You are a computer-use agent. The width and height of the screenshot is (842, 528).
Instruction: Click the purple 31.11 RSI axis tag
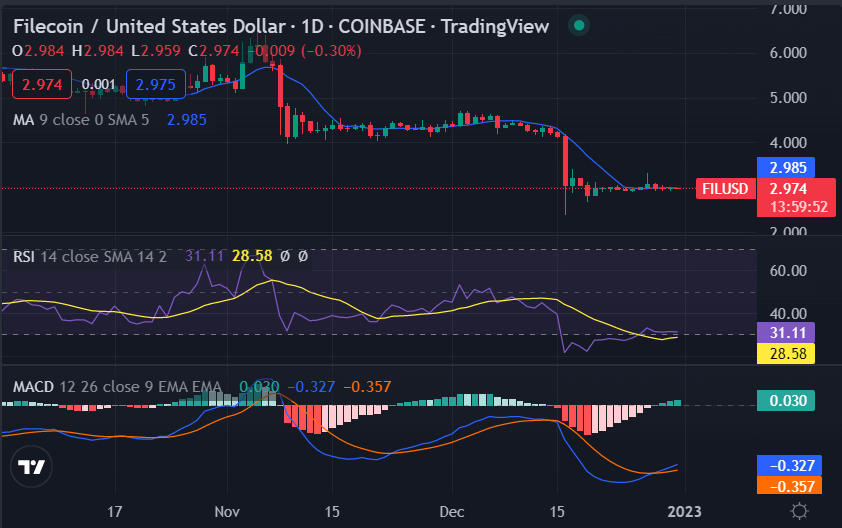786,332
